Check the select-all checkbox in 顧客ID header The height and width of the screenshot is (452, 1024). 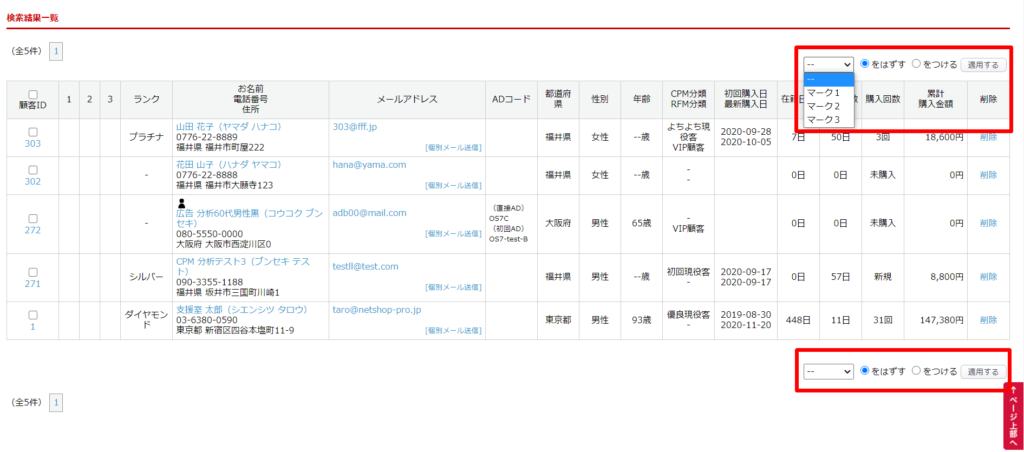32,94
